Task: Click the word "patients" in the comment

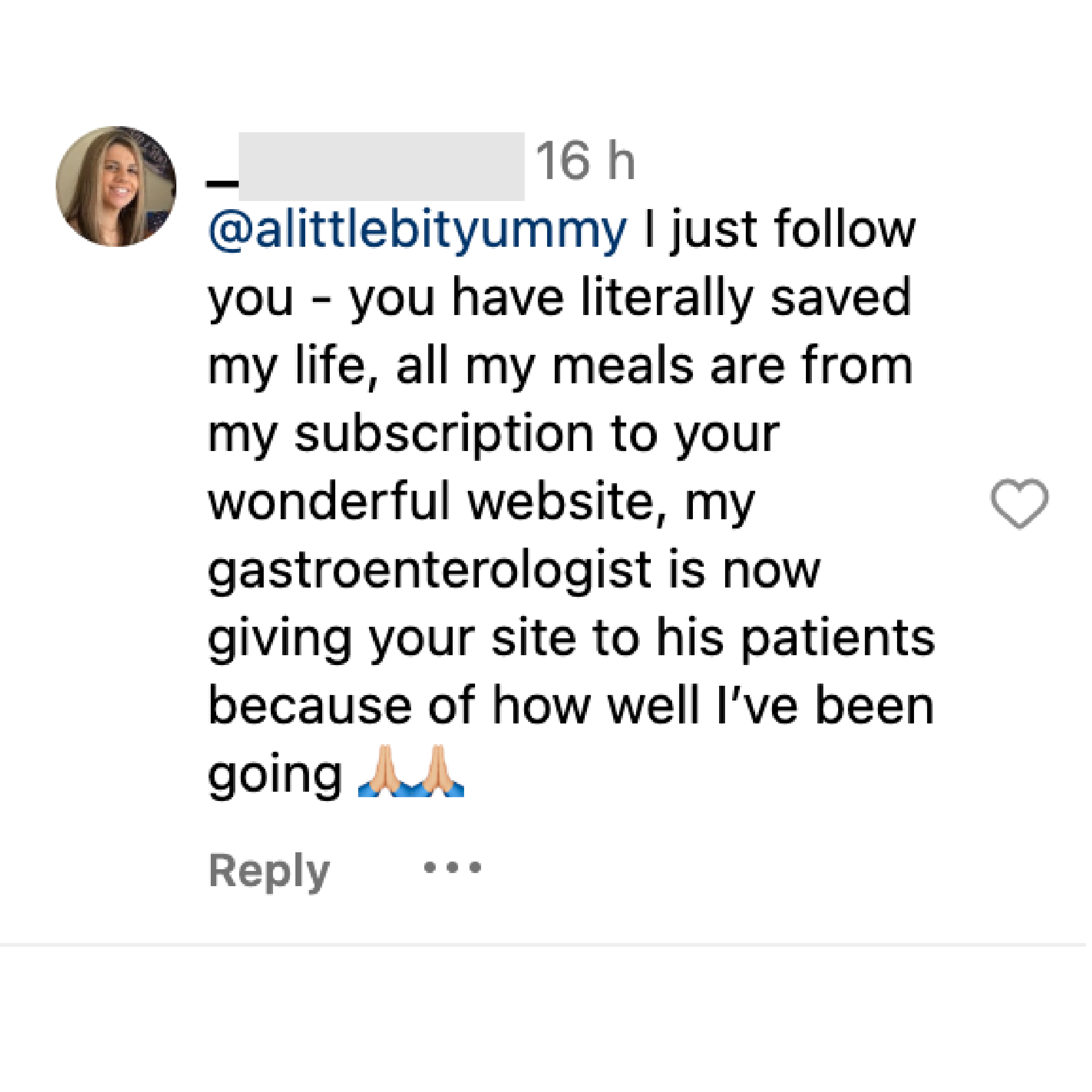Action: (838, 639)
